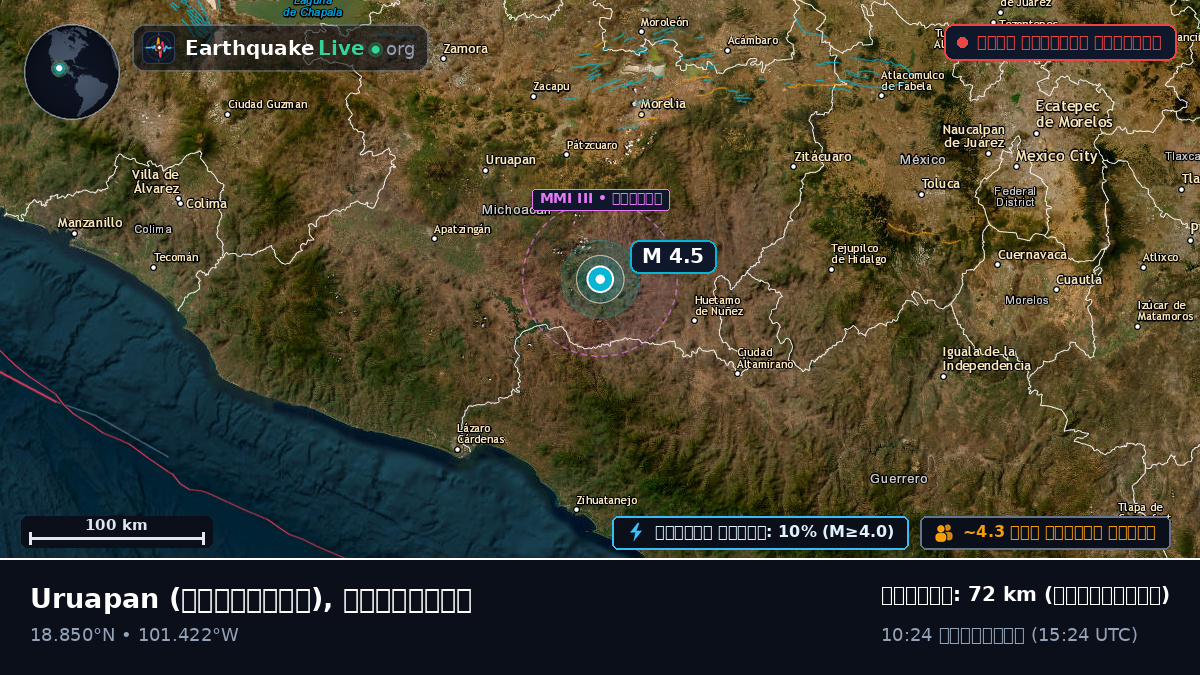Image resolution: width=1200 pixels, height=675 pixels.
Task: Click the Huetamo de Núñez label
Action: coord(719,306)
